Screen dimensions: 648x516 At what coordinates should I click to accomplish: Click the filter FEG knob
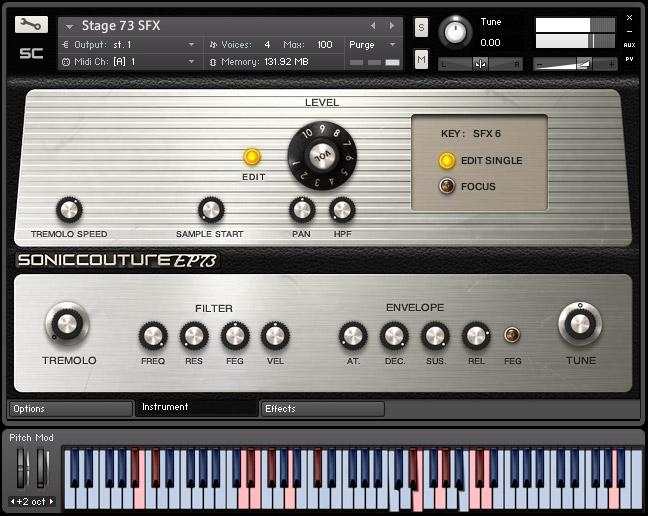click(235, 336)
